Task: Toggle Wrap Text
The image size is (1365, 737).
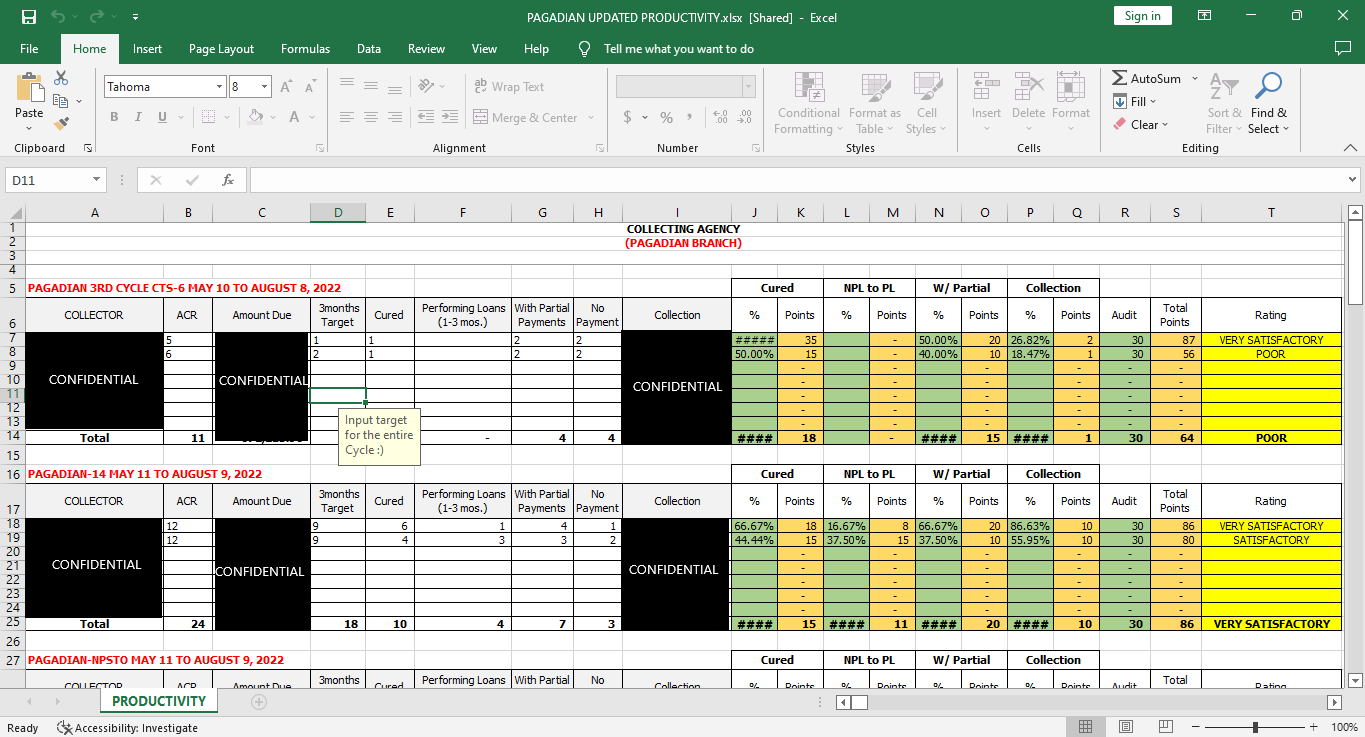Action: [x=509, y=87]
